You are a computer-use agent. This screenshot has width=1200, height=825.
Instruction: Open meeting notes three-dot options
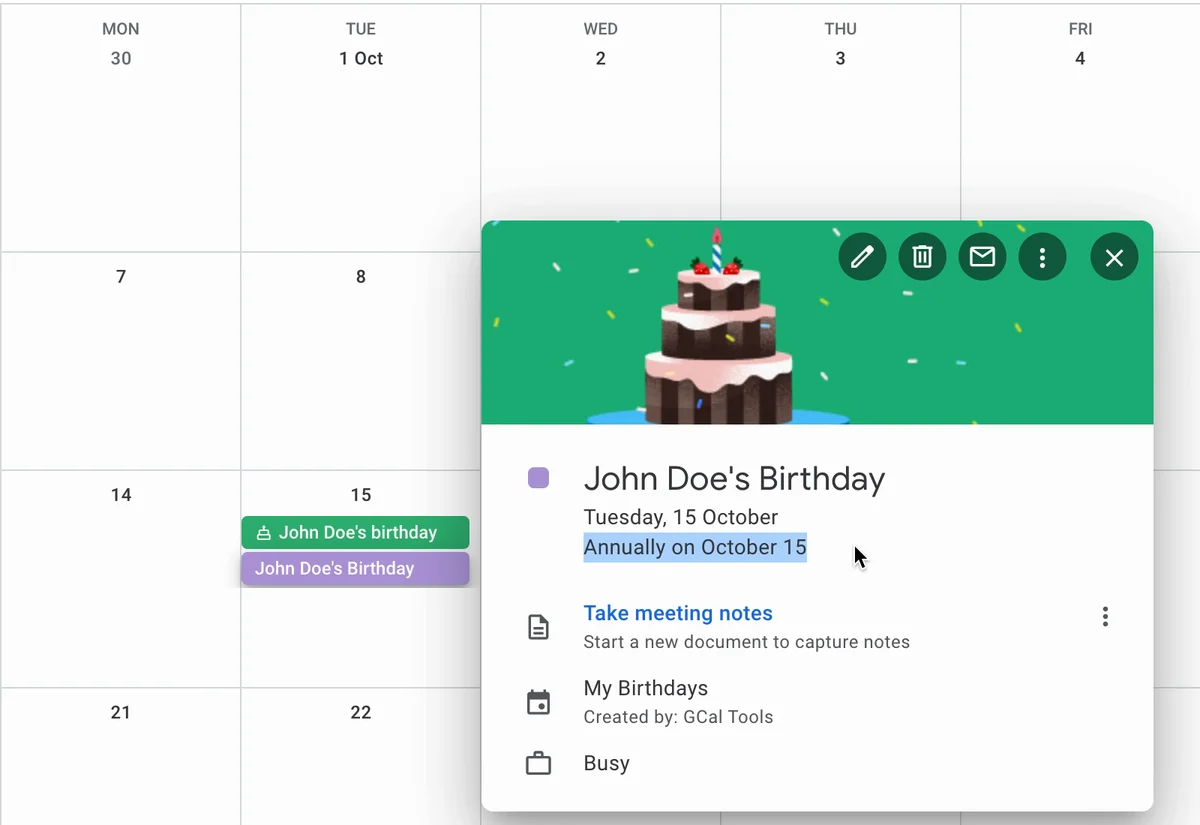click(1105, 616)
